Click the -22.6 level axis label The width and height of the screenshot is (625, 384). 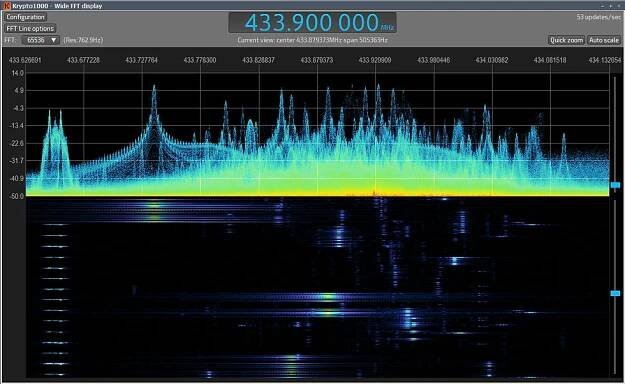pos(17,143)
